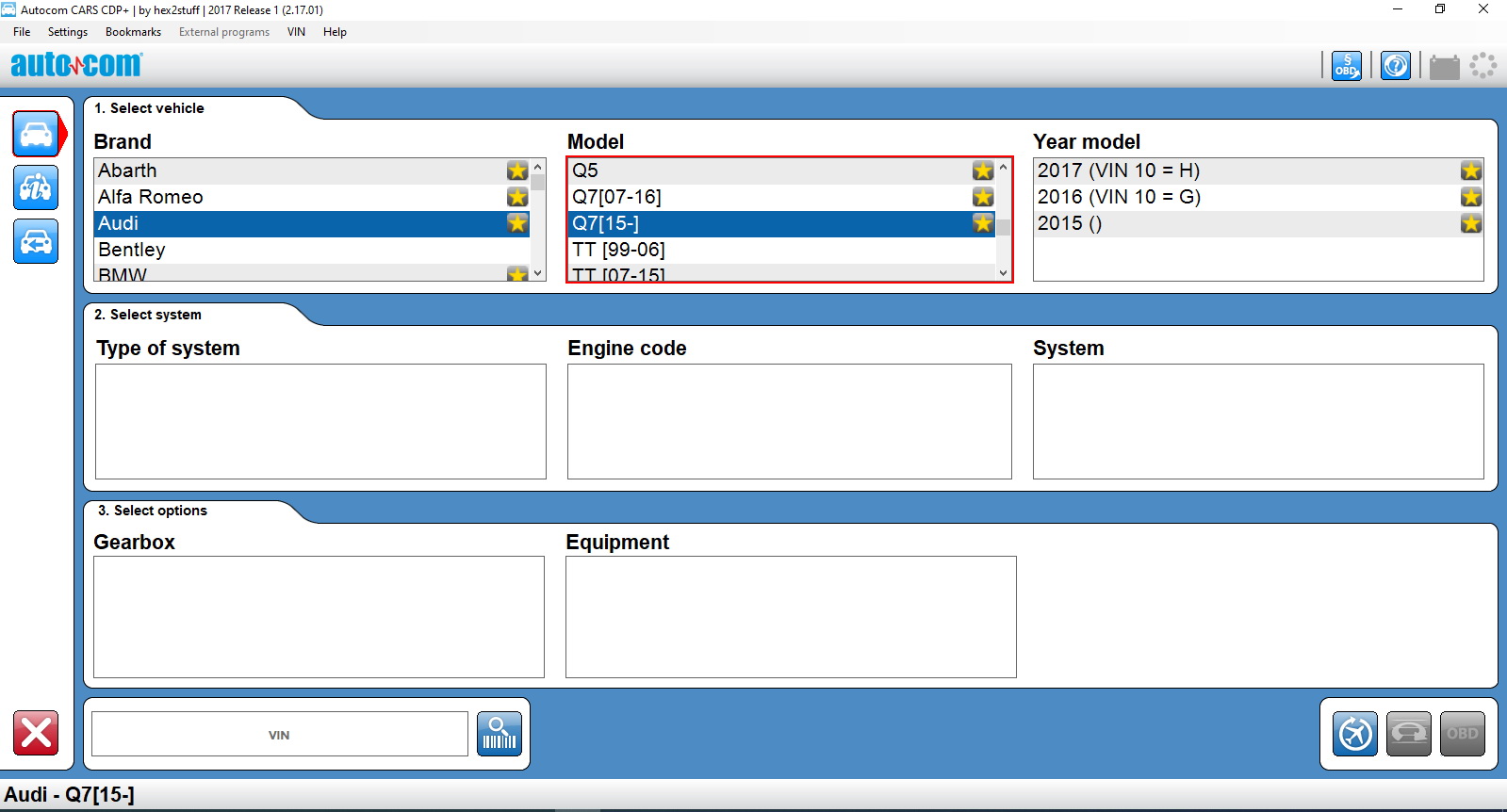Open the OBD generic diagnostics sidebar icon

pos(36,188)
